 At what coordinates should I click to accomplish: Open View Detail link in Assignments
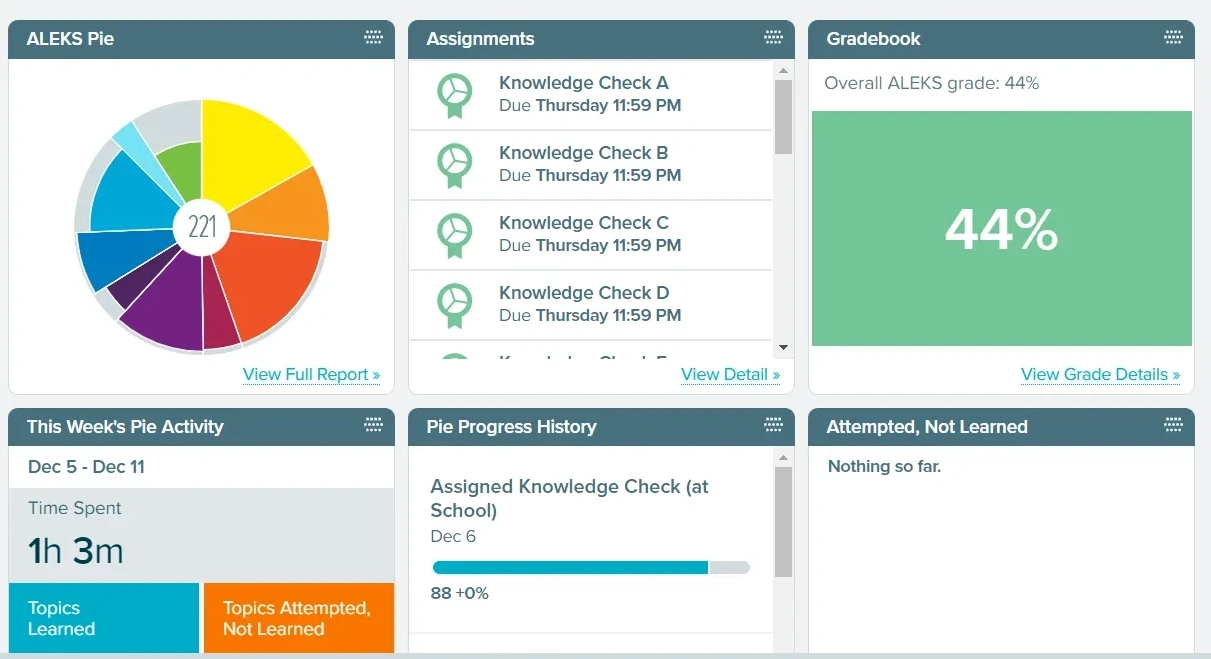(730, 374)
